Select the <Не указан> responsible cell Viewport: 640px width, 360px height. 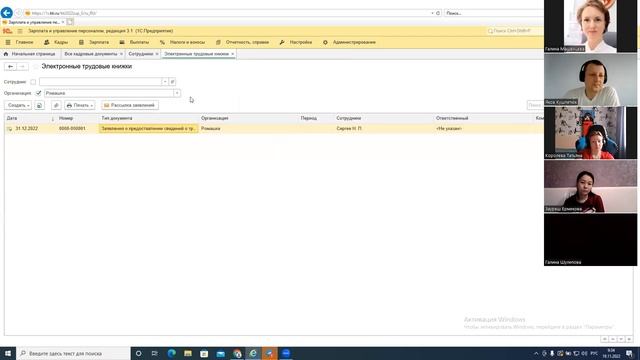pyautogui.click(x=449, y=129)
